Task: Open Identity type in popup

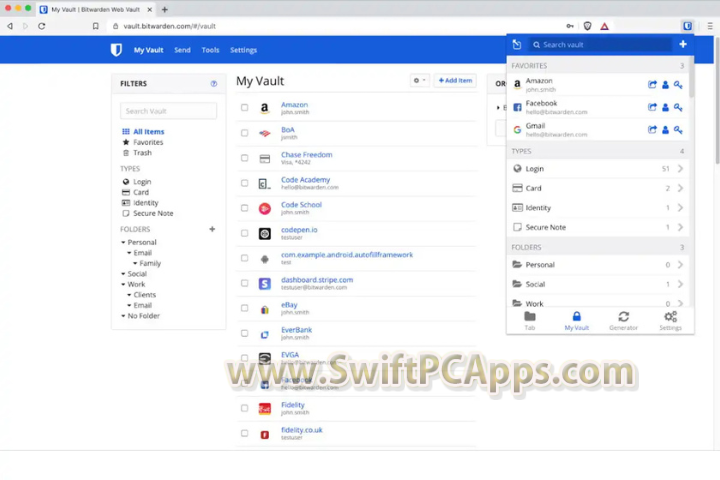Action: coord(598,208)
